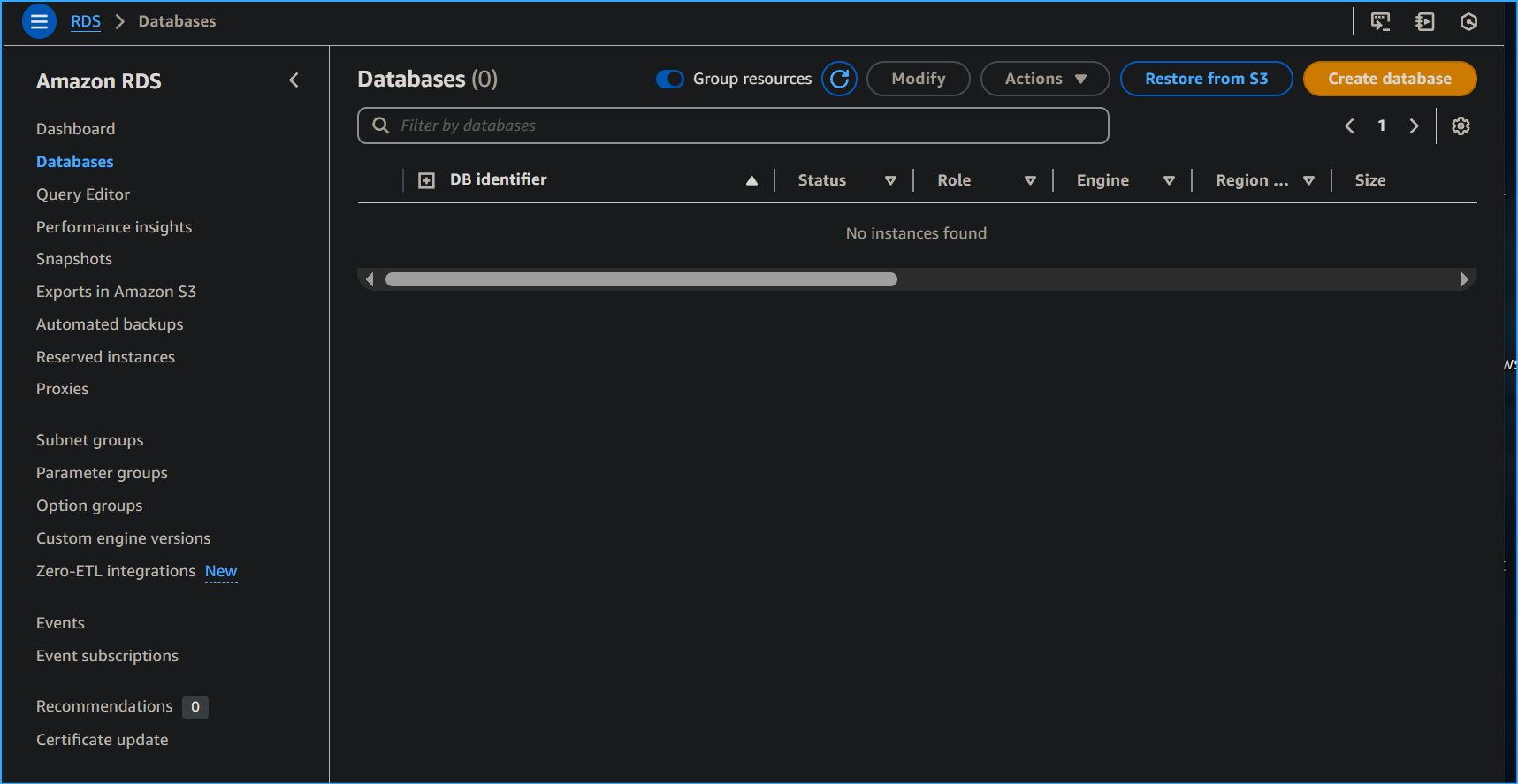Click Restore from S3
Screen dimensions: 1518x784
tap(1206, 79)
